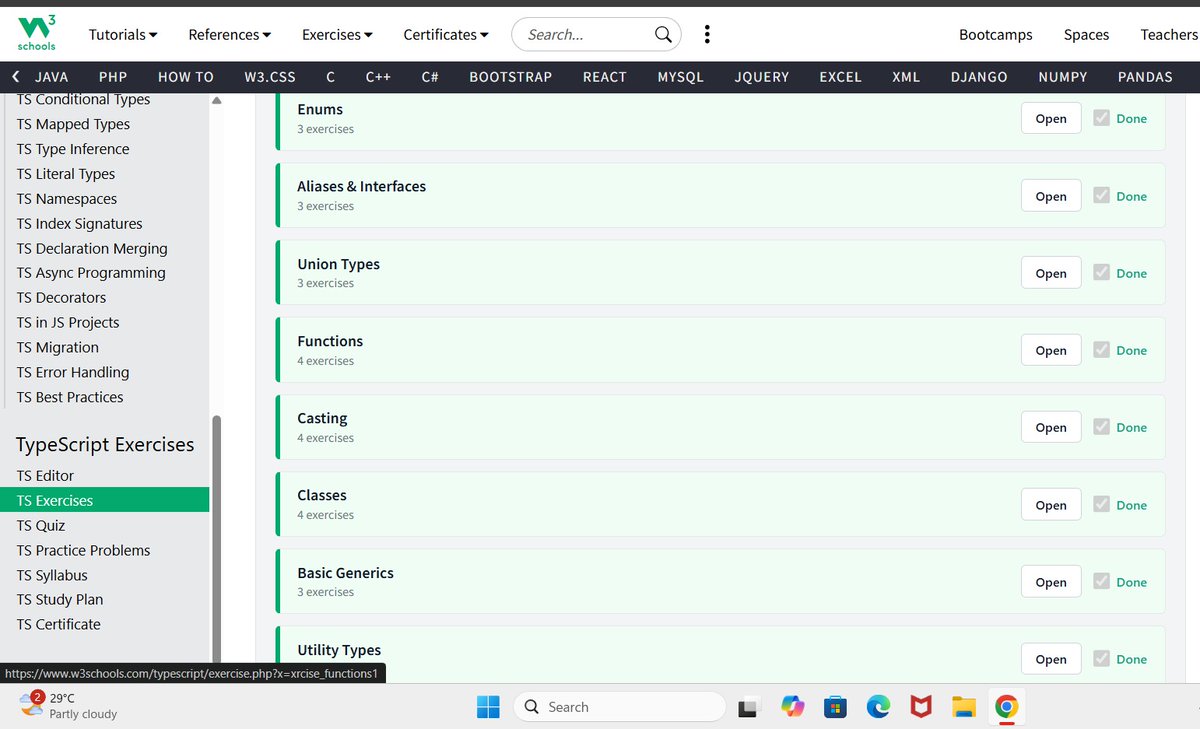Screen dimensions: 1200x729
Task: Open the Basic Generics exercises
Action: pyautogui.click(x=1051, y=582)
